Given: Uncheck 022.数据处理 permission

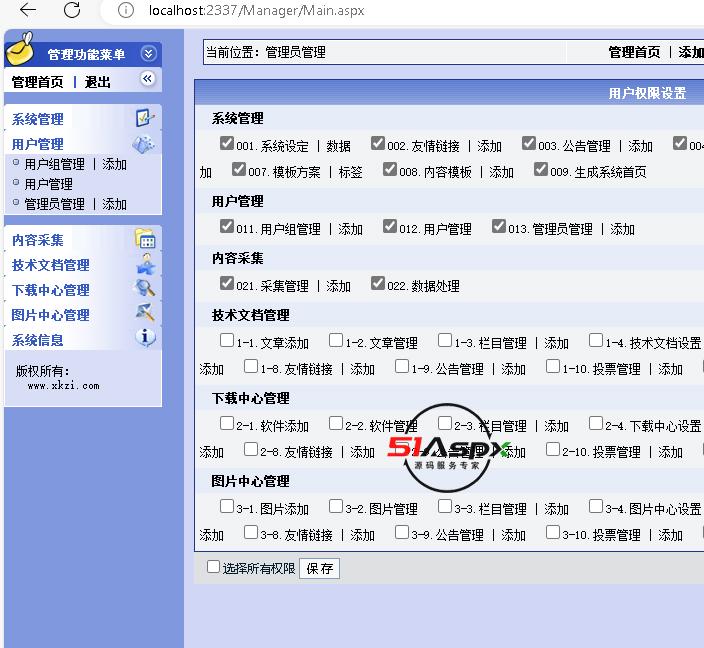Looking at the screenshot, I should 378,283.
